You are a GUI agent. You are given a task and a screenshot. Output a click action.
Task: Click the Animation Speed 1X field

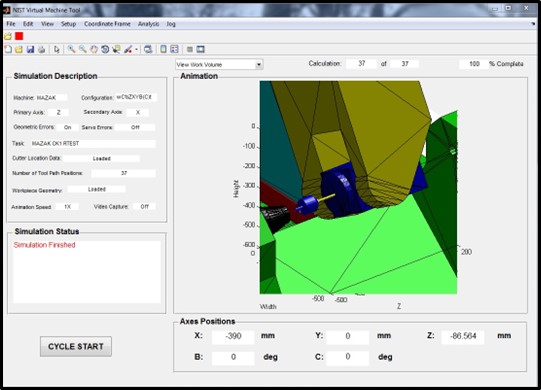[x=67, y=206]
